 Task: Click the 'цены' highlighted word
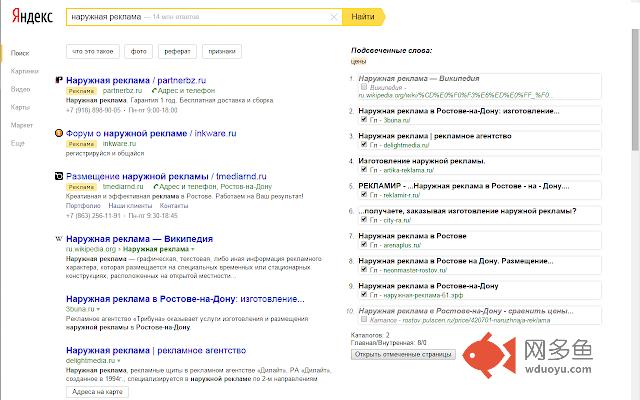(358, 62)
